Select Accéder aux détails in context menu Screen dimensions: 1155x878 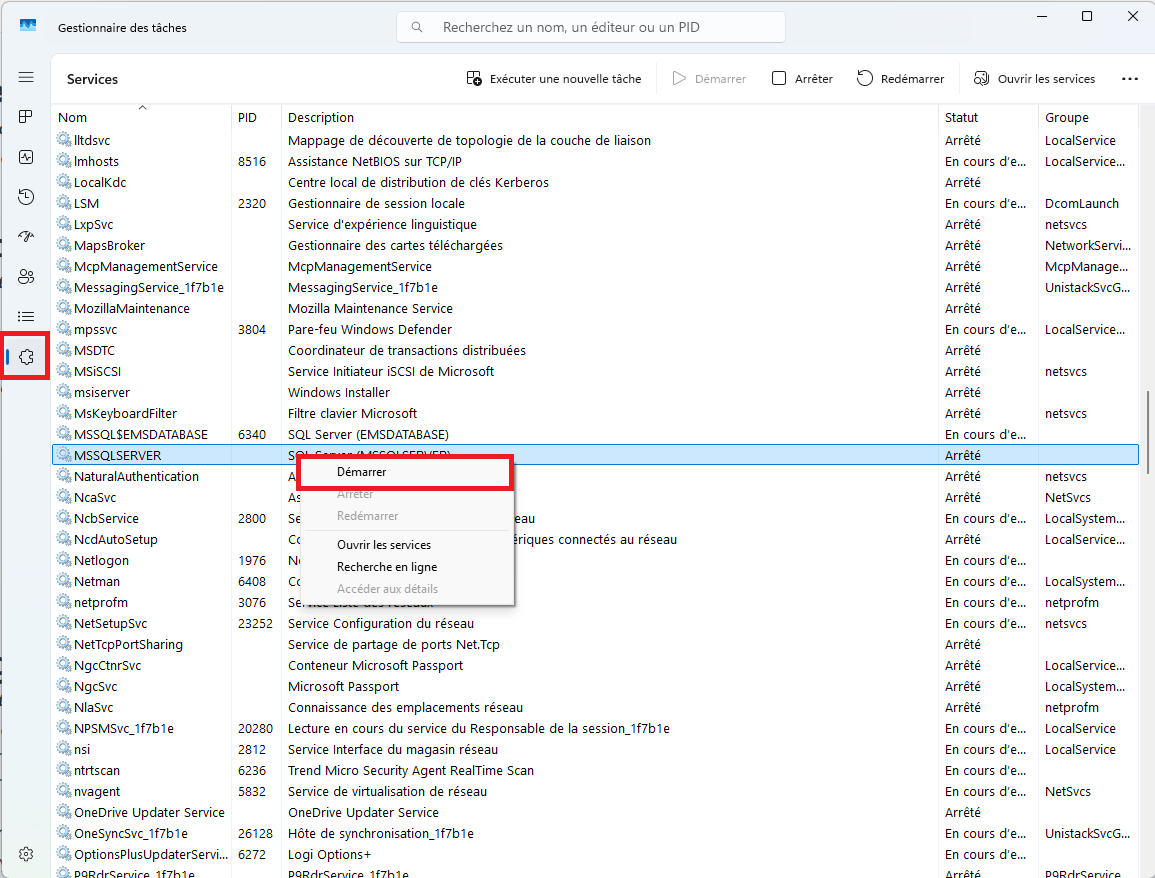click(x=404, y=589)
